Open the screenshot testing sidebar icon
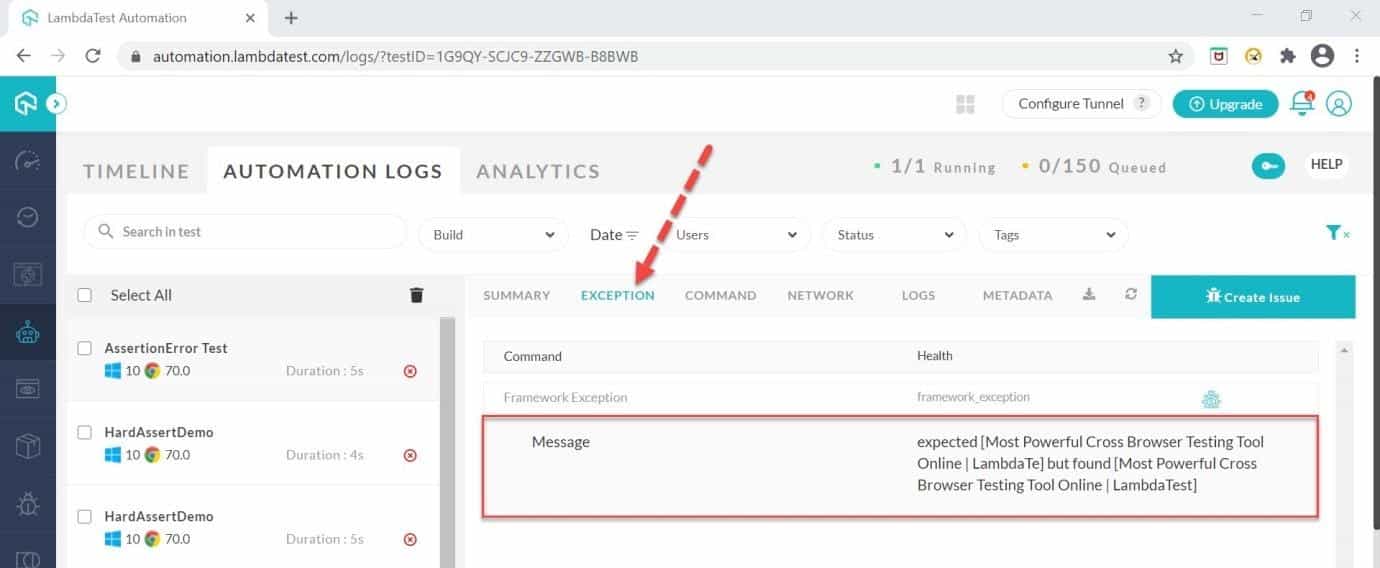 (x=28, y=274)
